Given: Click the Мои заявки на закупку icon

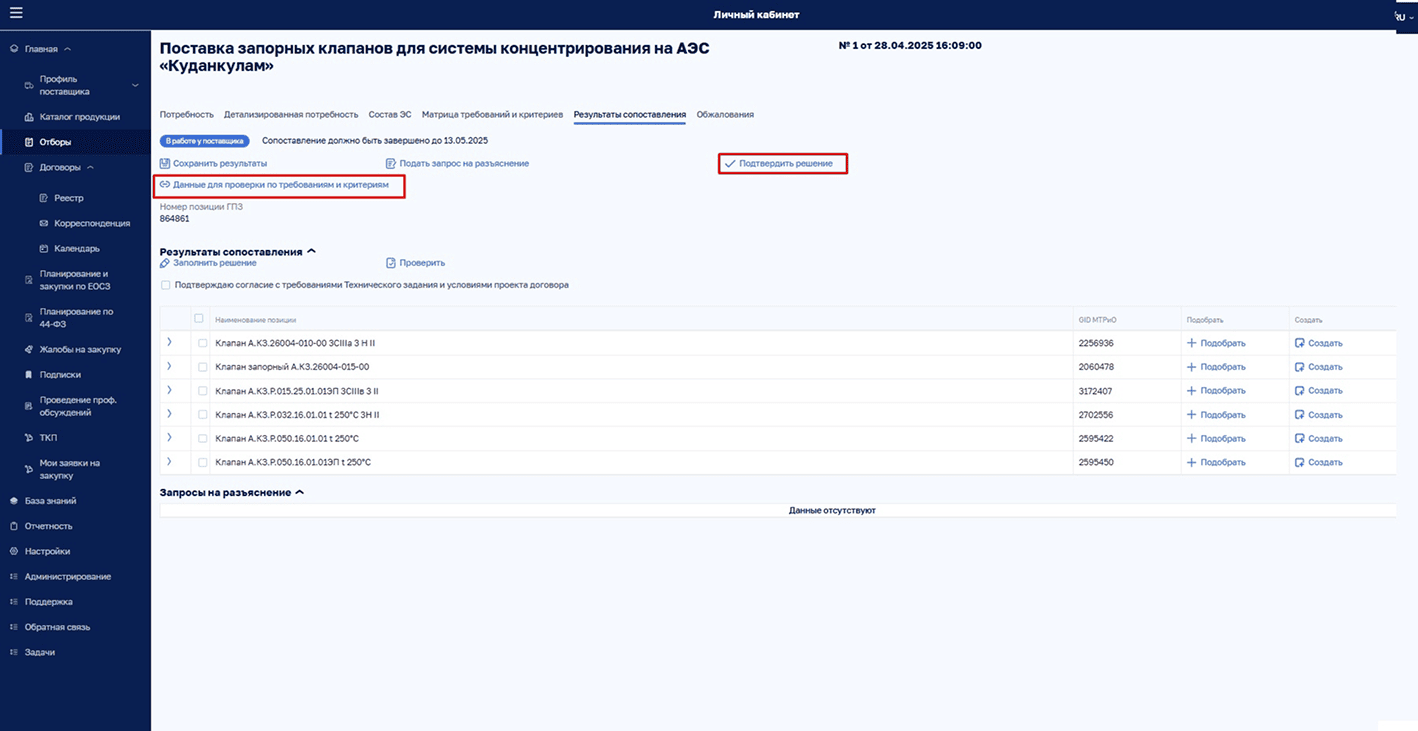Looking at the screenshot, I should (29, 469).
